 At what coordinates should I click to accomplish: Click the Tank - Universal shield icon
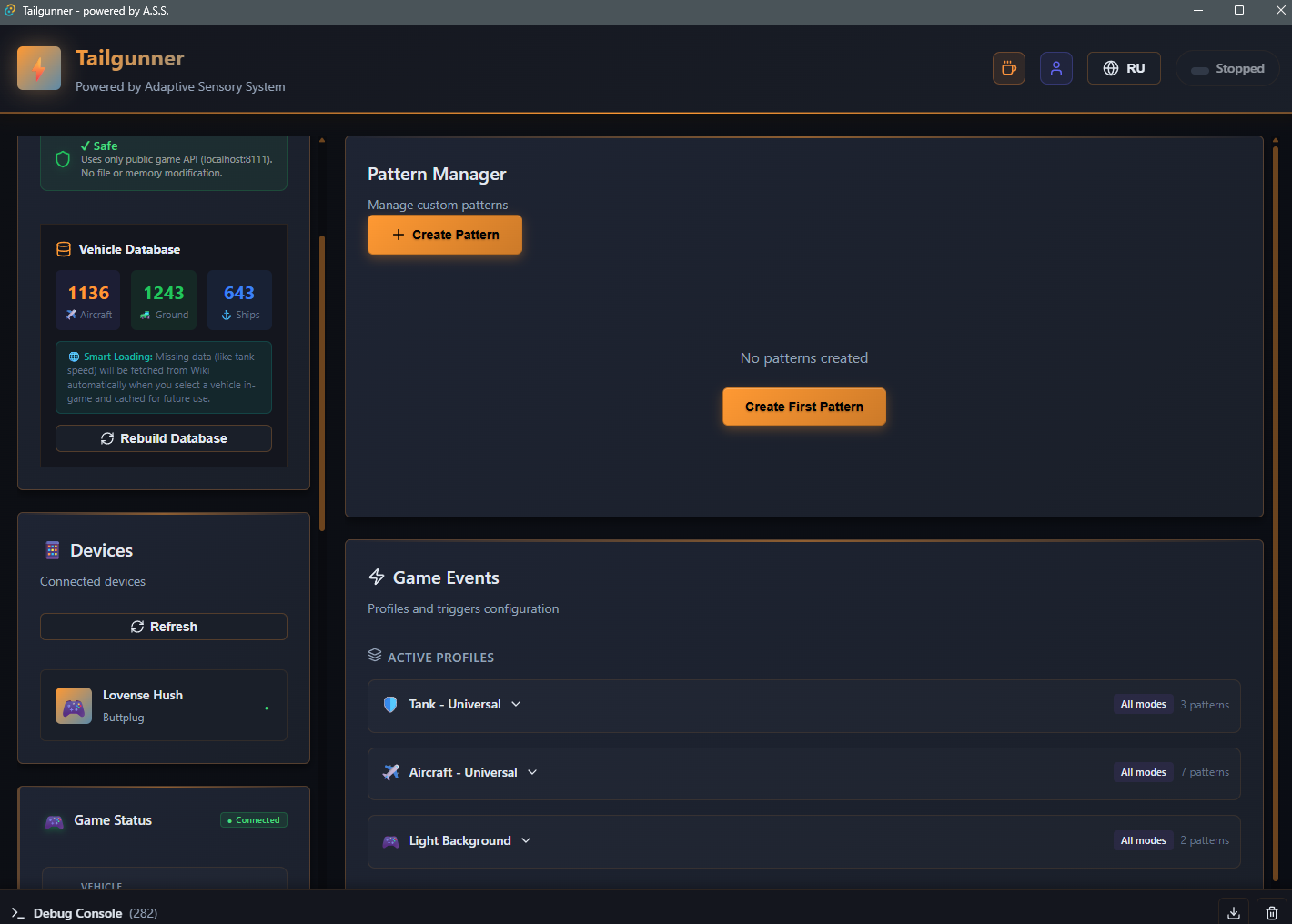point(390,704)
